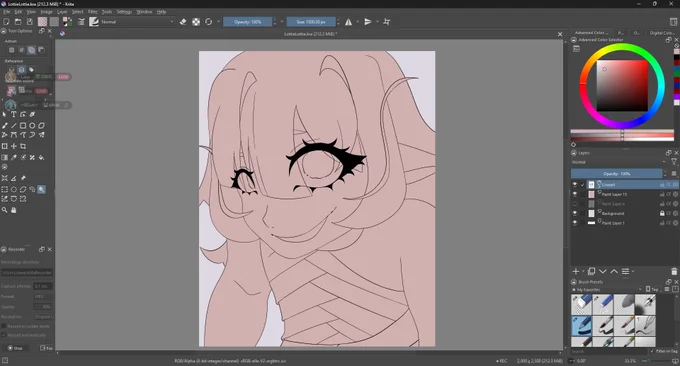Image resolution: width=680 pixels, height=366 pixels.
Task: Hide the Lineart layer
Action: tap(575, 185)
